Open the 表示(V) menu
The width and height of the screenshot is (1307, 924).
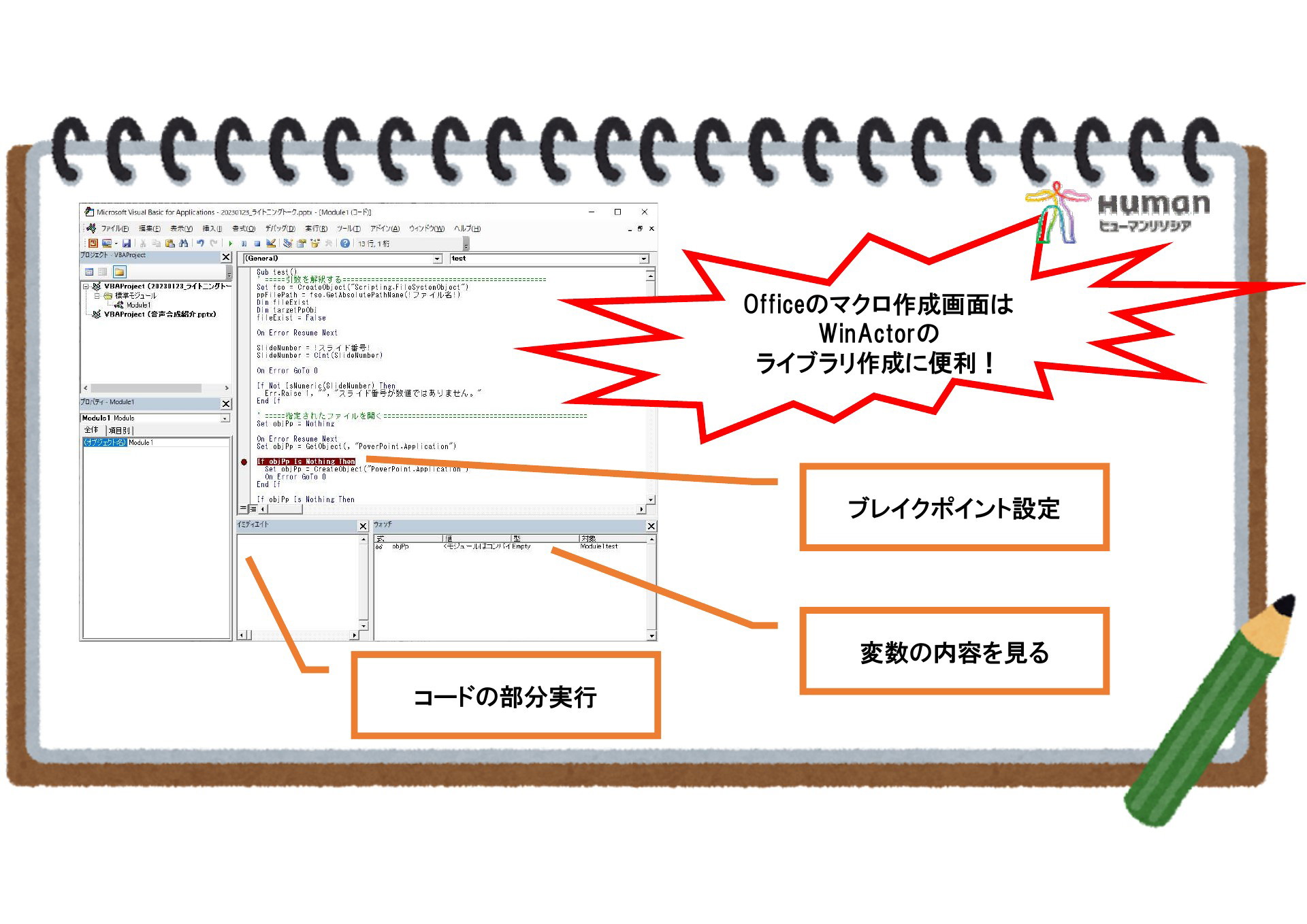click(x=181, y=229)
